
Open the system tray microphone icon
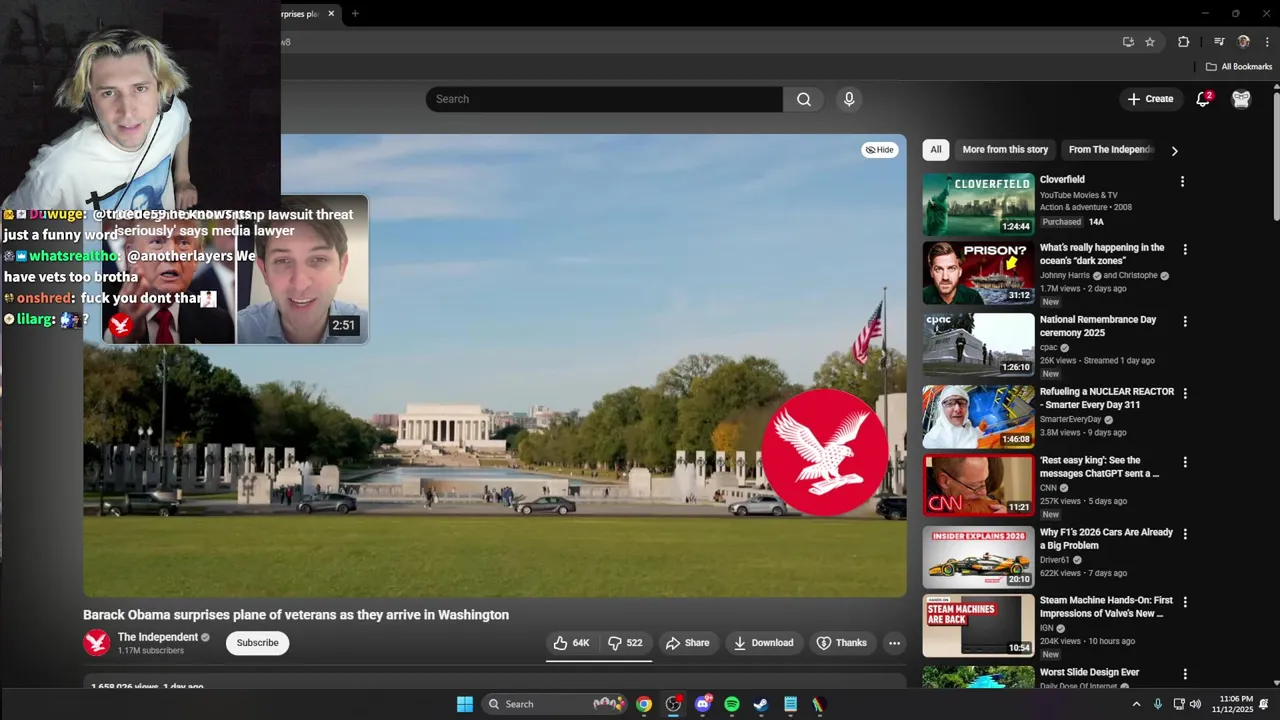(x=1158, y=704)
